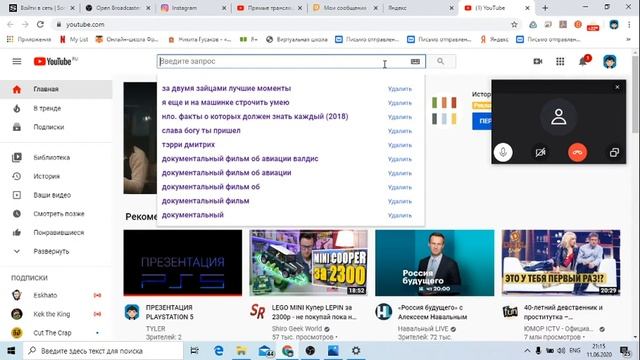Open the My List bookmark
This screenshot has width=640, height=360.
[x=74, y=40]
